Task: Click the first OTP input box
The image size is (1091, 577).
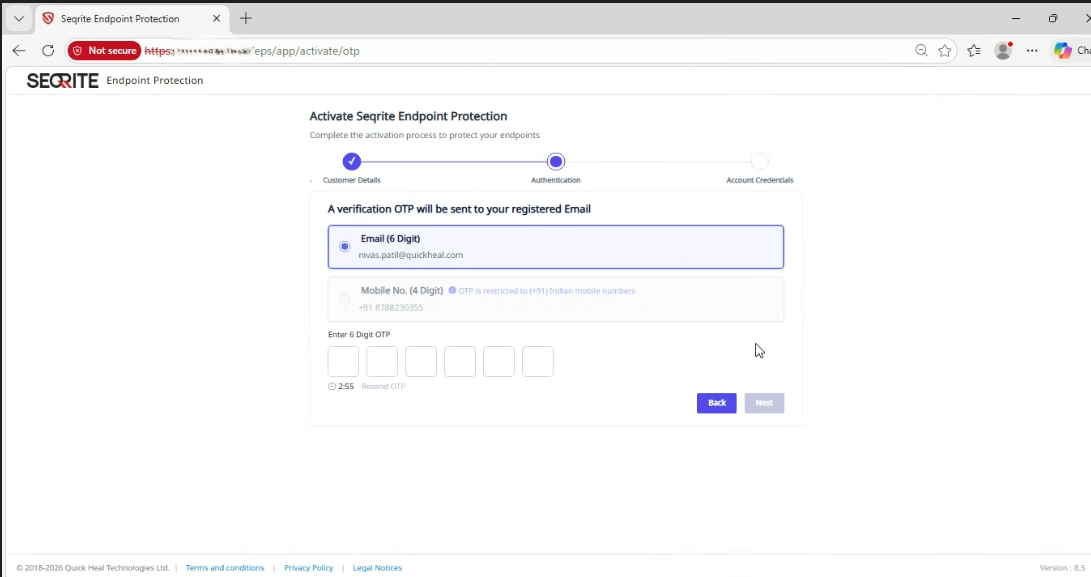Action: (343, 361)
